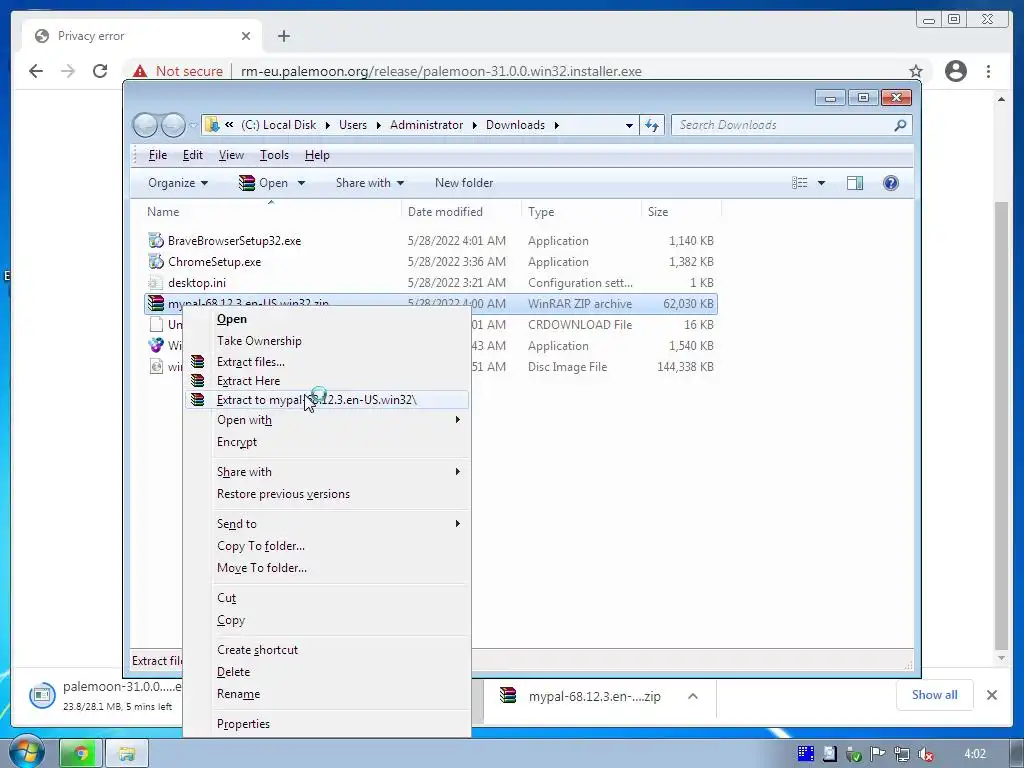Viewport: 1024px width, 768px height.
Task: Click the ChromeSetup.exe file icon
Action: pos(155,261)
